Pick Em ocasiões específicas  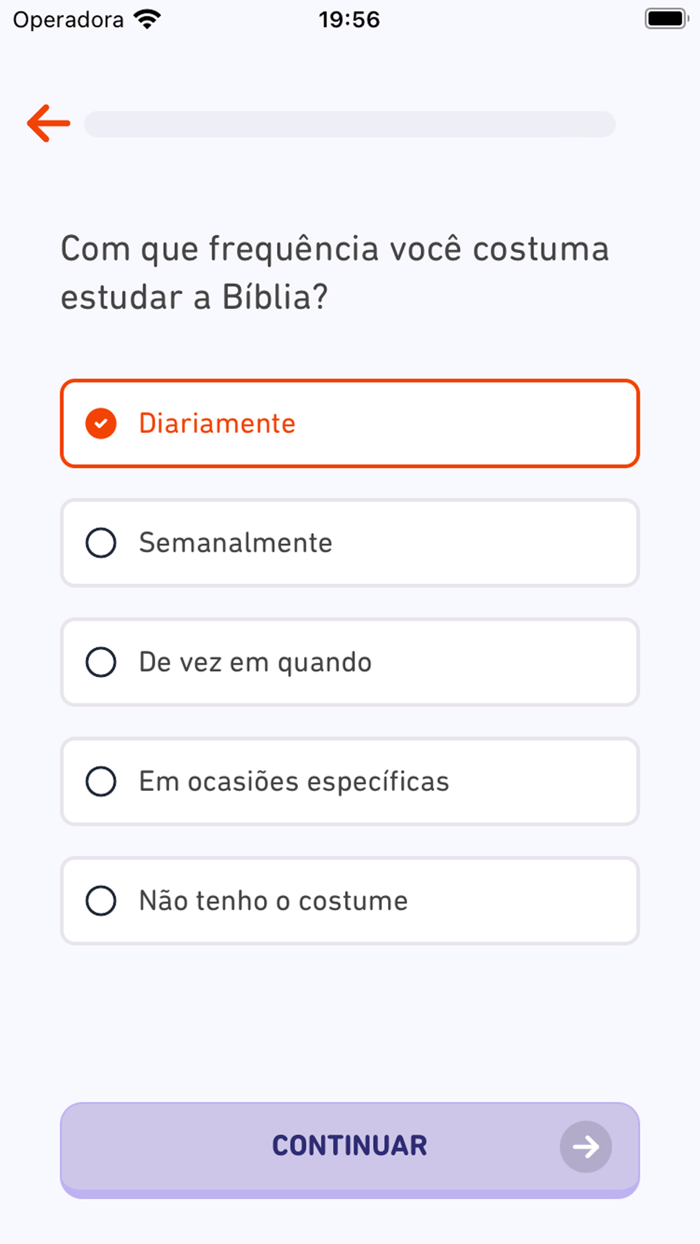tap(350, 781)
